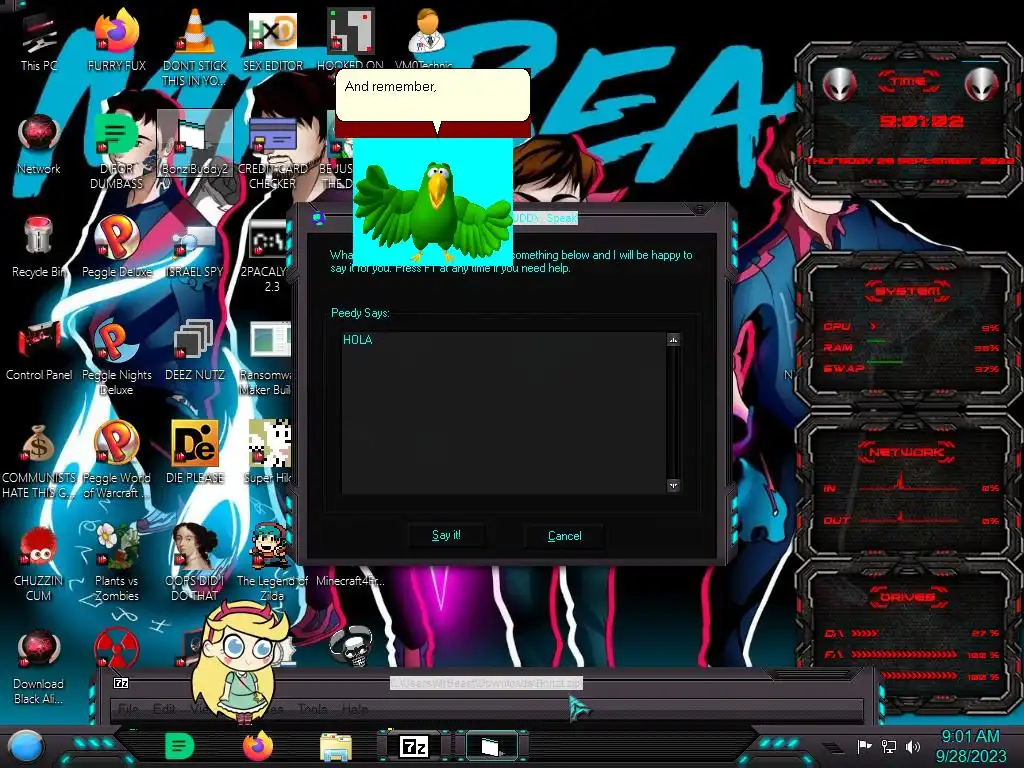The width and height of the screenshot is (1024, 768).
Task: Open the ISRAEL SPY shortcut
Action: (195, 251)
